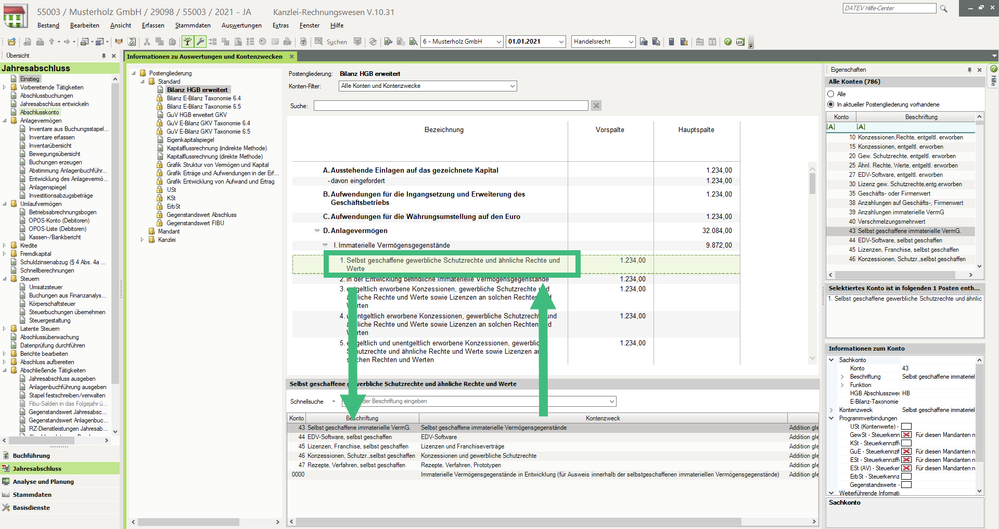Open the Auswertungen menu
This screenshot has width=999, height=529.
(241, 25)
